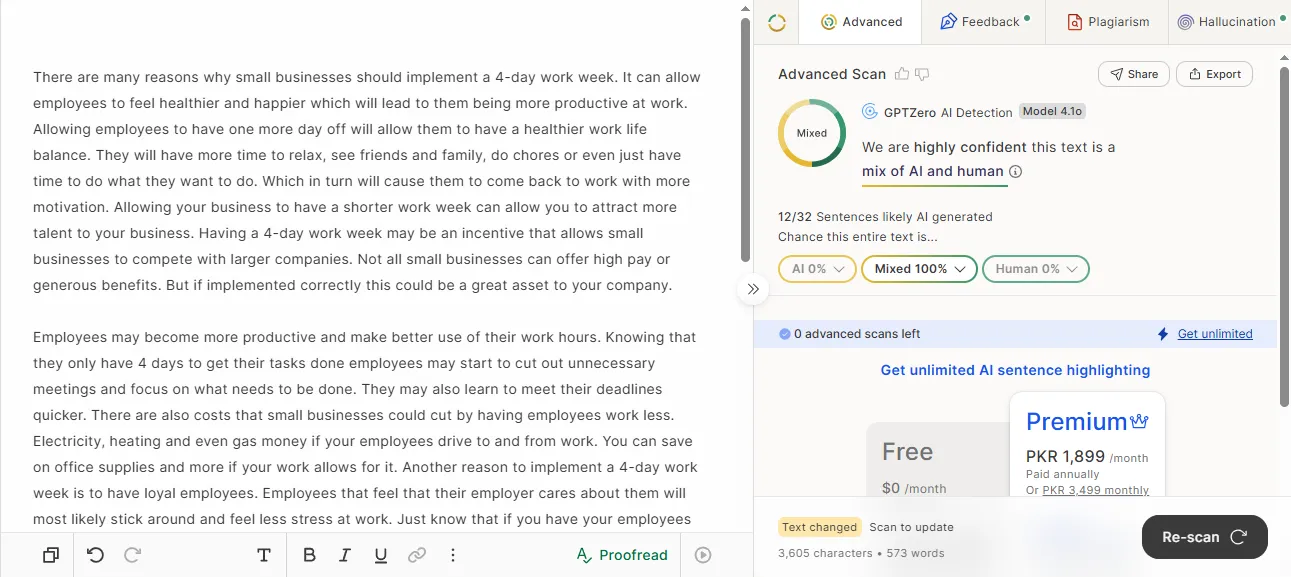Follow the 'Get unlimited' link
This screenshot has height=577, width=1291.
pyautogui.click(x=1215, y=334)
